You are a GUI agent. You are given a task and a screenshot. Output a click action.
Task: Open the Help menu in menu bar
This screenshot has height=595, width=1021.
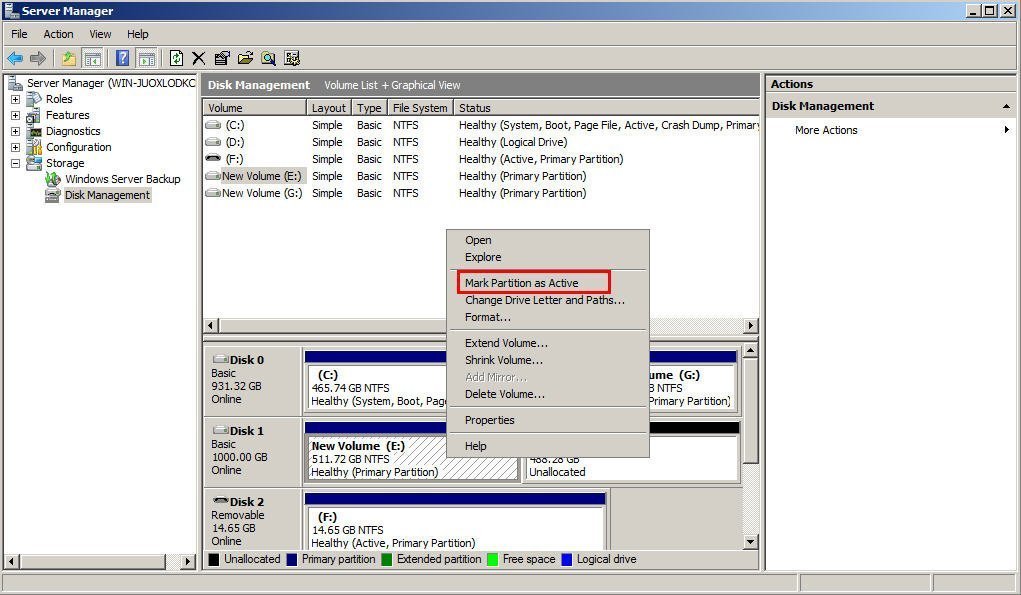pos(137,34)
